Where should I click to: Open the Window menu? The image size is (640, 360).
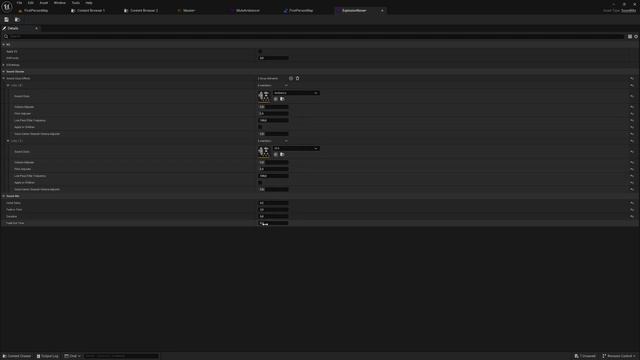click(x=60, y=3)
